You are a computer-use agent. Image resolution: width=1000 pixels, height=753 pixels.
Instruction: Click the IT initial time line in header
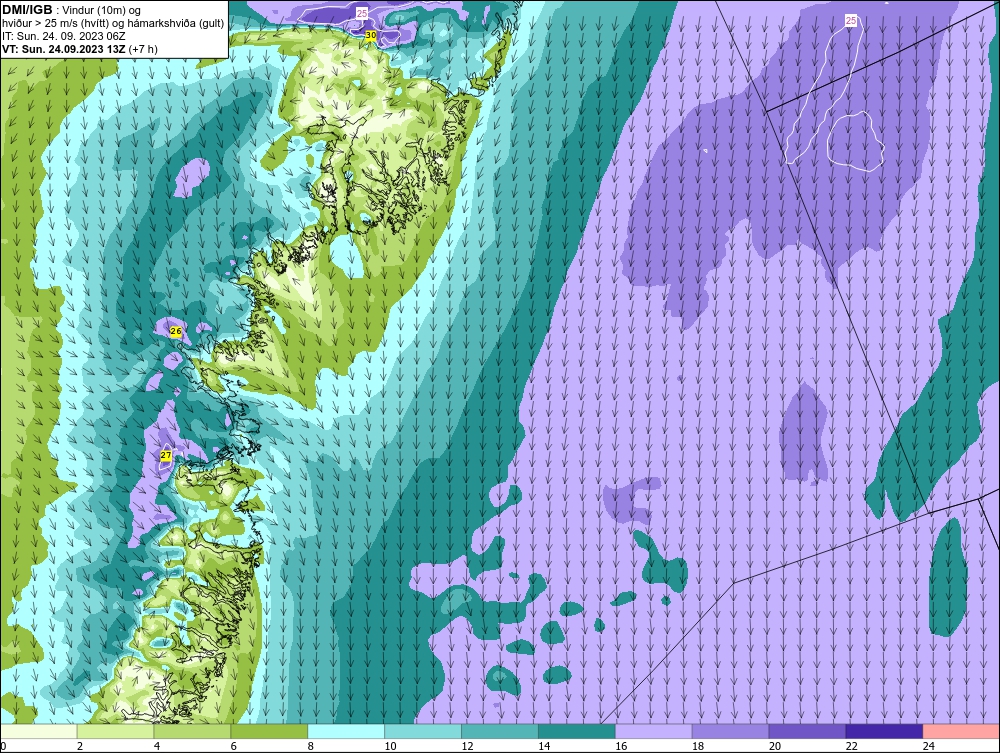click(x=64, y=36)
